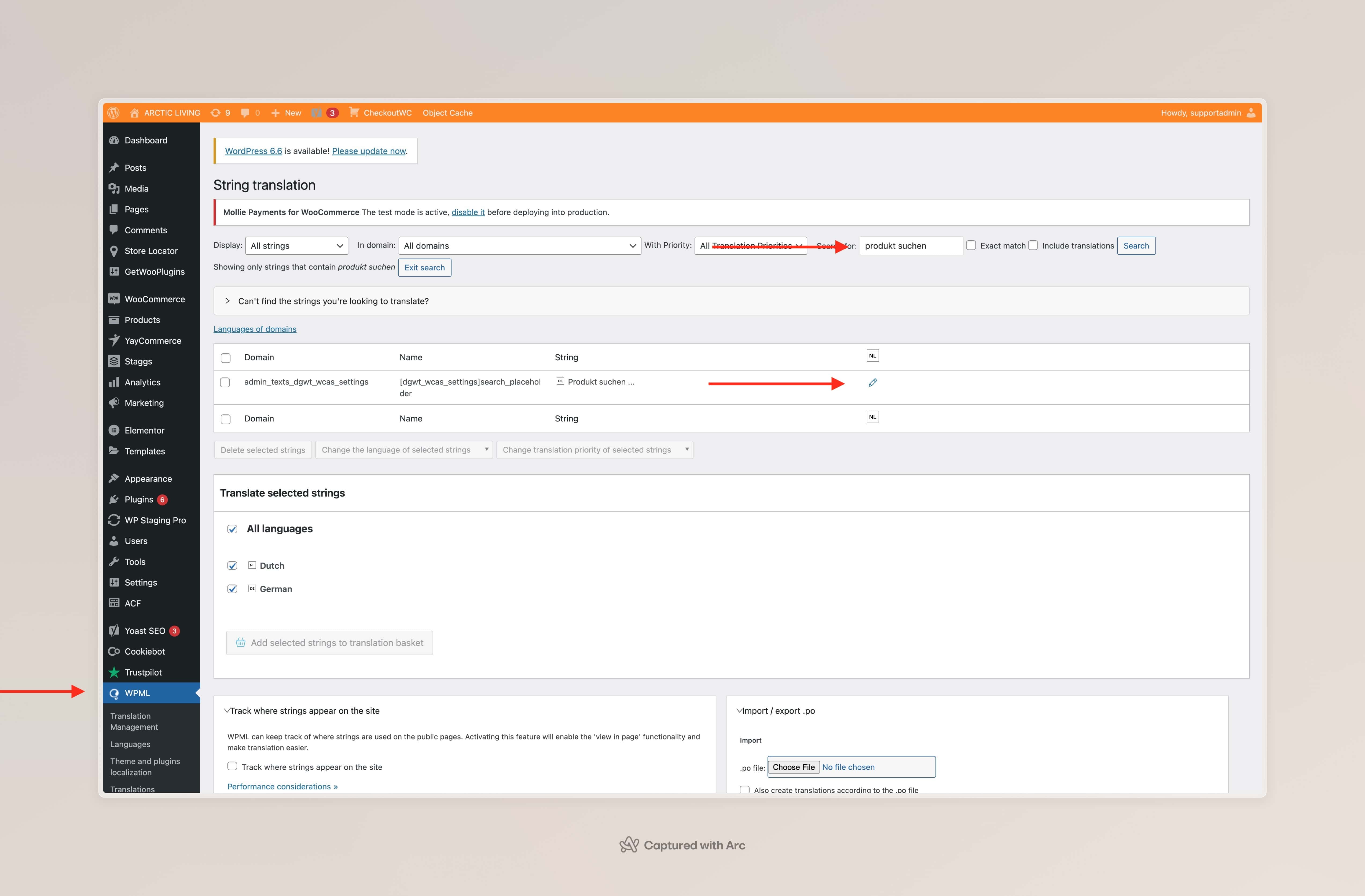The image size is (1365, 896).
Task: Open the updates icon showing 9
Action: pos(216,113)
